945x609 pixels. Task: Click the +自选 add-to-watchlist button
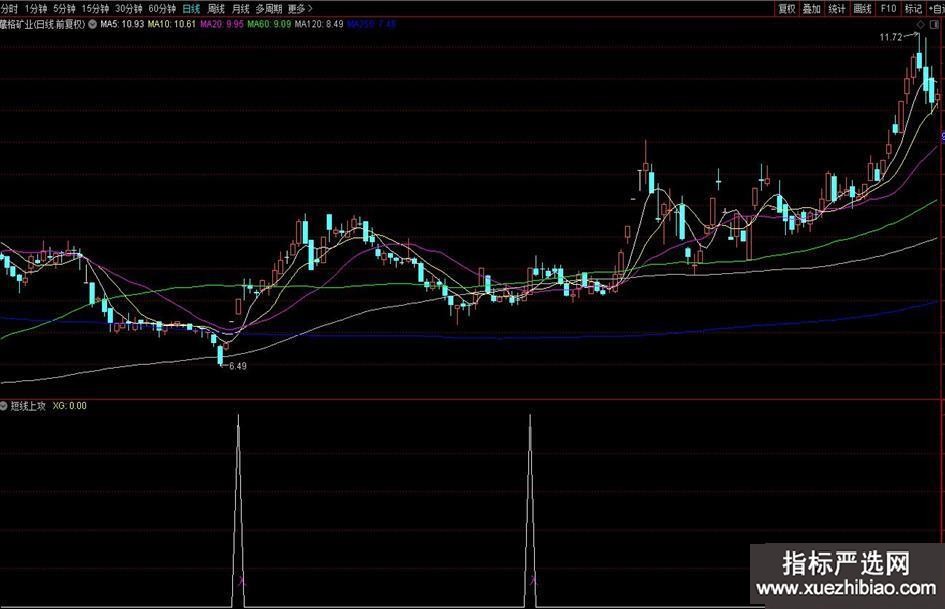(936, 8)
